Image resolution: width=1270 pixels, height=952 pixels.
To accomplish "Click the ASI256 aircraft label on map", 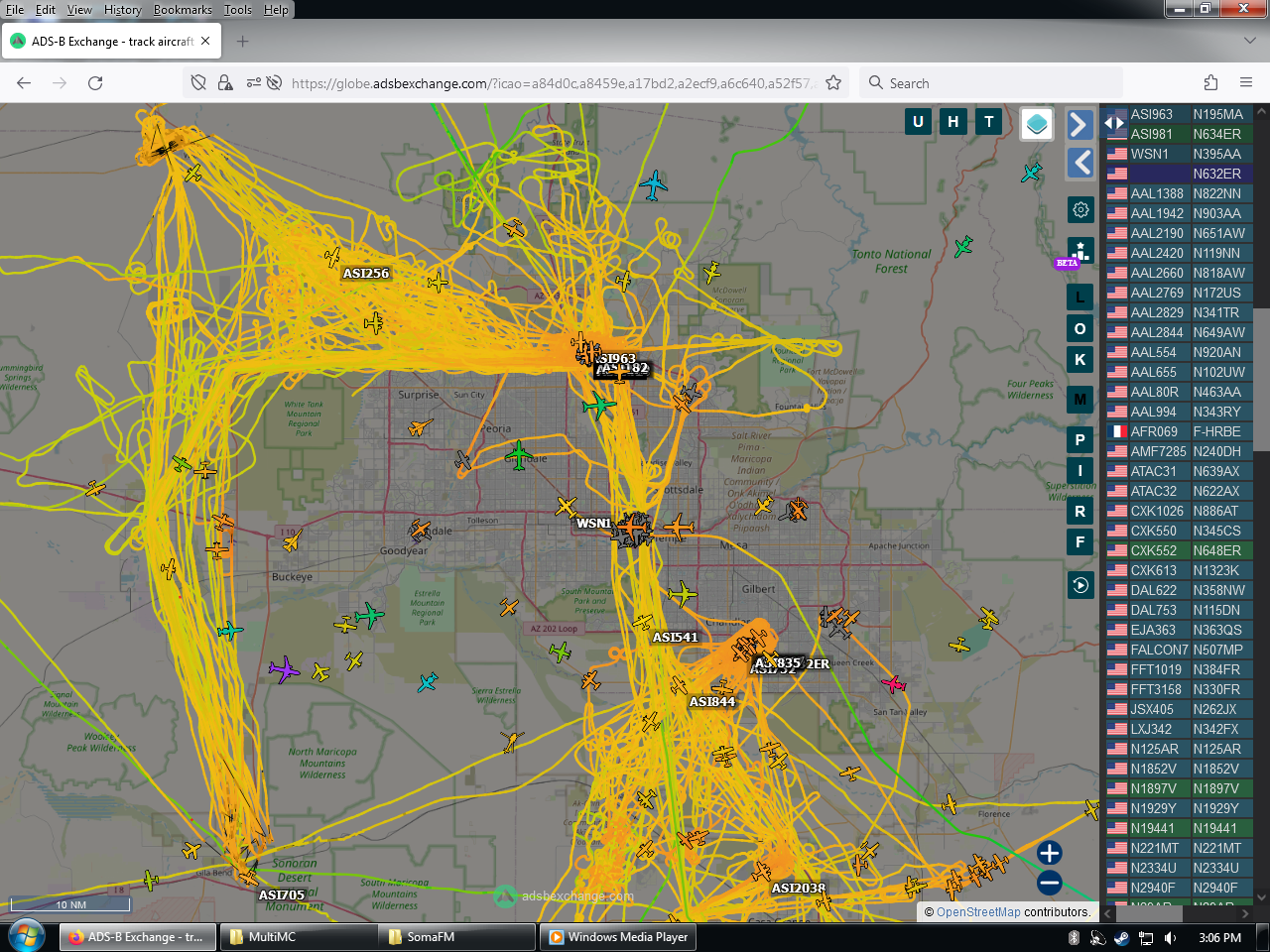I will (366, 274).
